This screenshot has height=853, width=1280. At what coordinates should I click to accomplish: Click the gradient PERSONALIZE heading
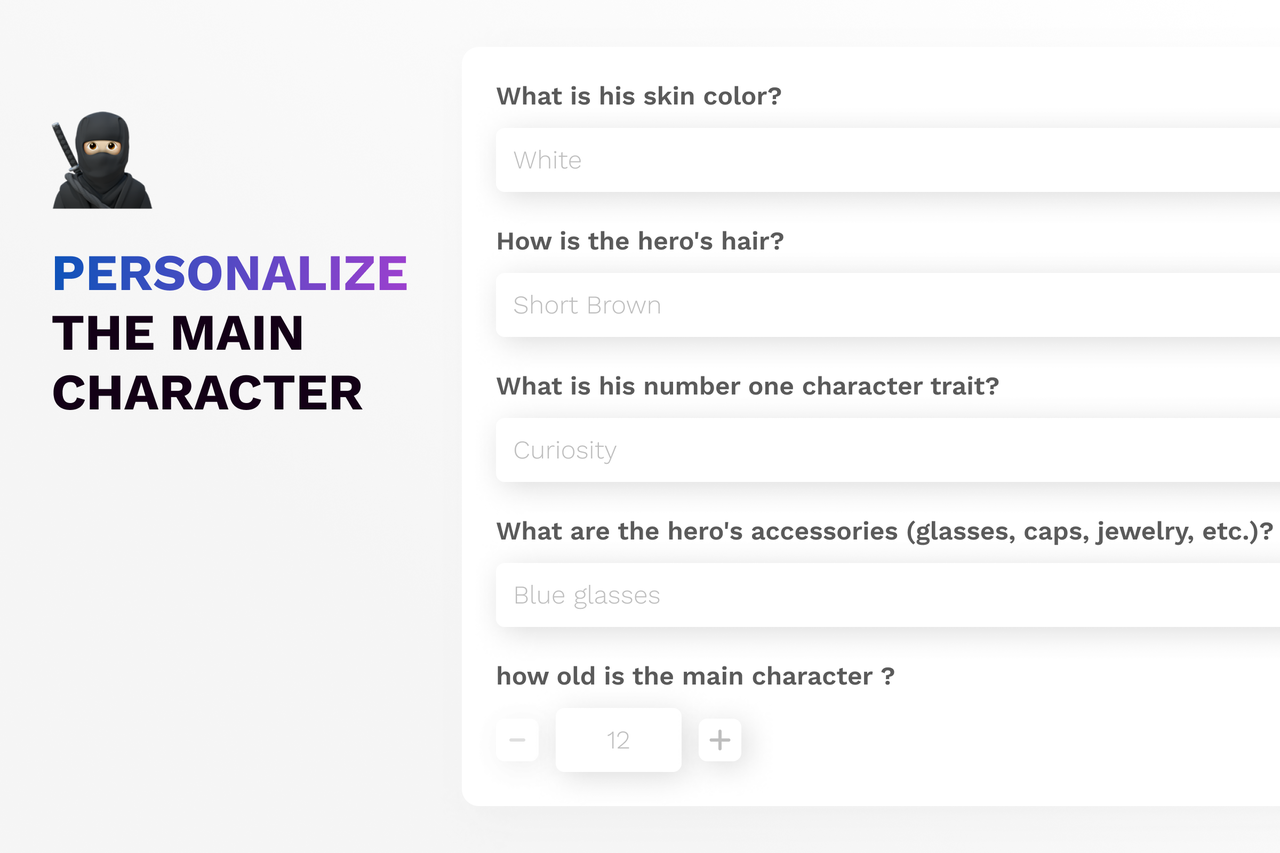(230, 274)
